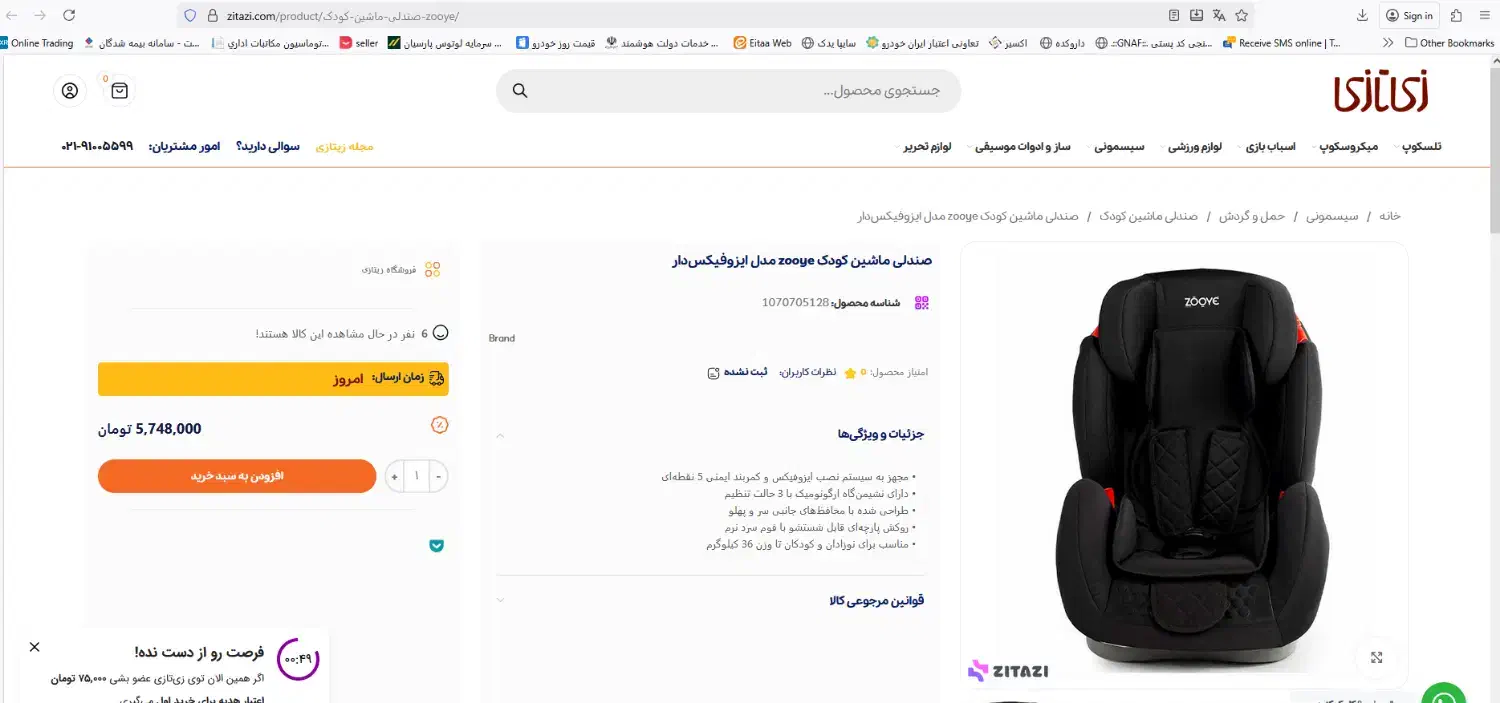Click افزودن به سبد خرید button
Image resolution: width=1500 pixels, height=703 pixels.
pyautogui.click(x=237, y=476)
